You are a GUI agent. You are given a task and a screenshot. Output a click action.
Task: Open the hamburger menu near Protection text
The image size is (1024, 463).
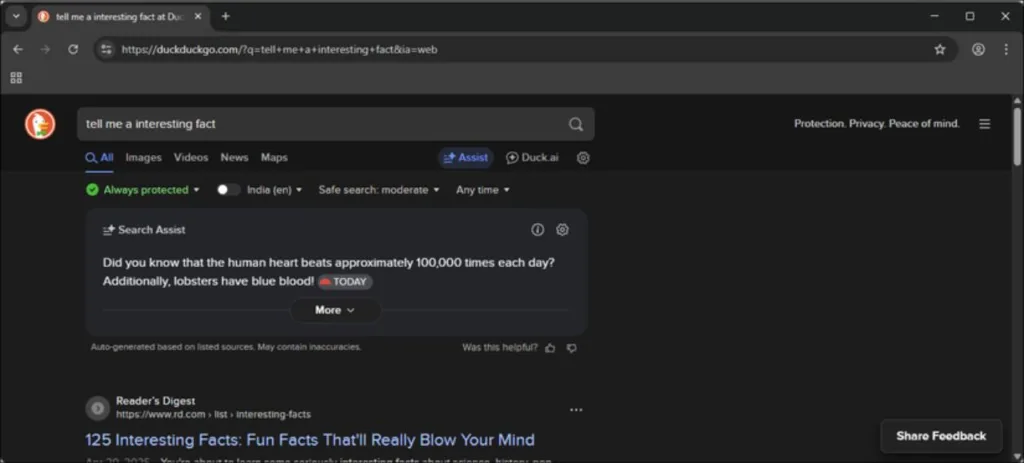pos(985,124)
